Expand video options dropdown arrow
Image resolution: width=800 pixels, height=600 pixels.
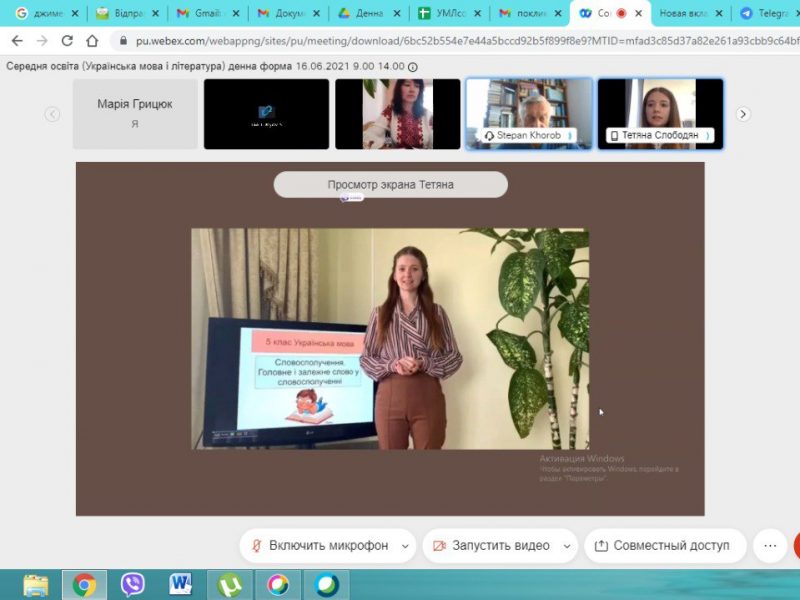(567, 546)
